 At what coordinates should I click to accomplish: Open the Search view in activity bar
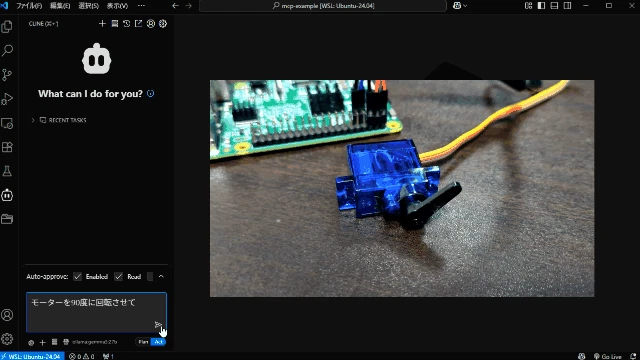[x=7, y=51]
